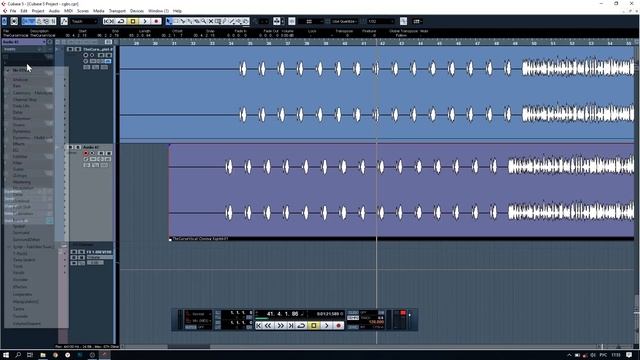Click Constrain Delay Compensation icon
The width and height of the screenshot is (640, 360).
click(14, 21)
